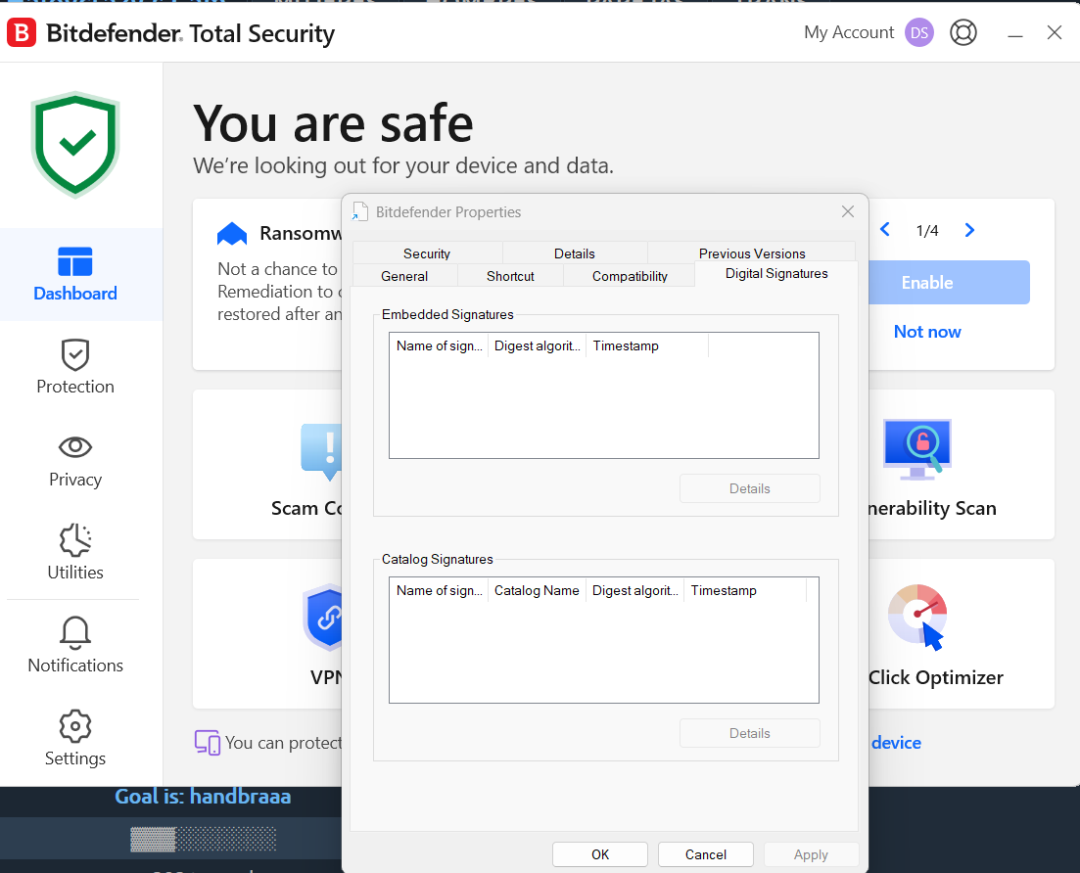Click the Bitdefender red B logo
Image resolution: width=1080 pixels, height=873 pixels.
[x=21, y=32]
